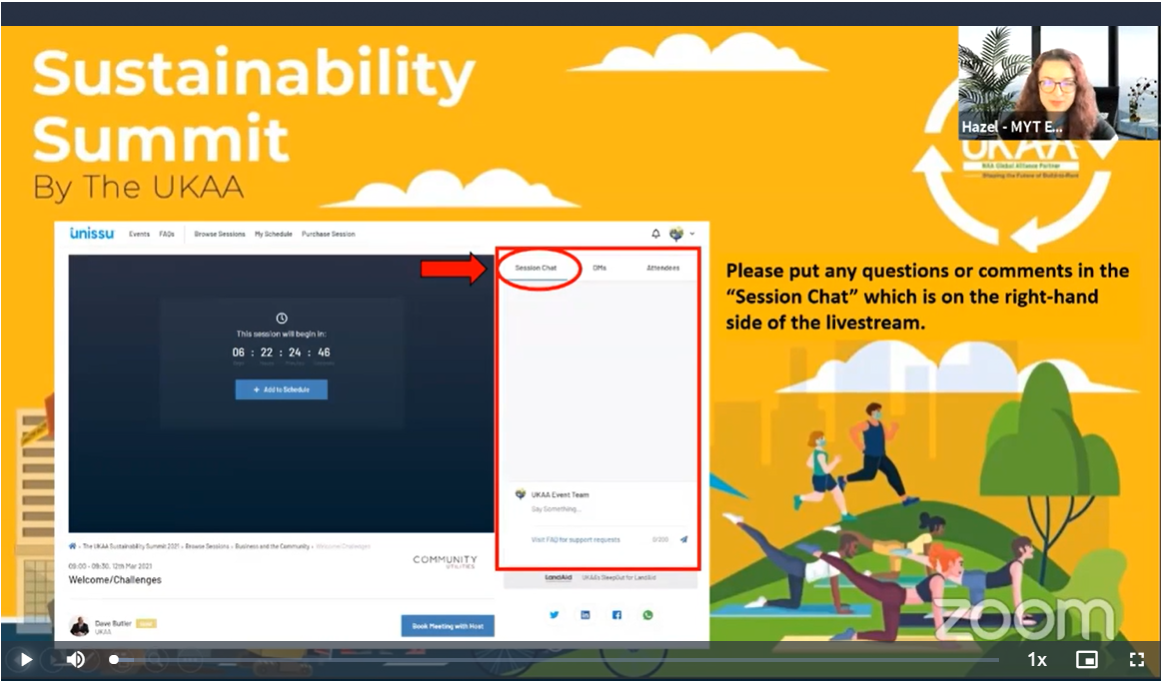1161x681 pixels.
Task: Open the 1x playback speed menu
Action: pyautogui.click(x=1037, y=660)
